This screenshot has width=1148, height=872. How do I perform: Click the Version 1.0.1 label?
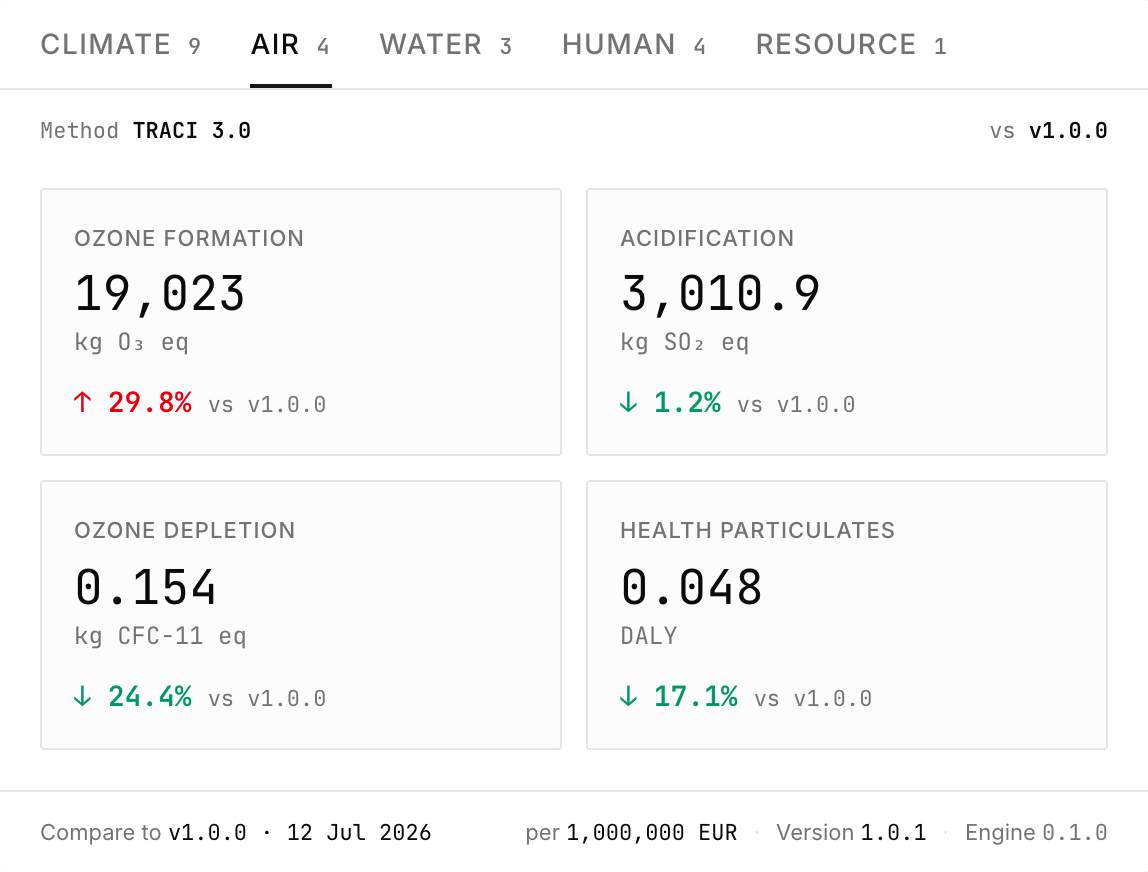[x=851, y=832]
